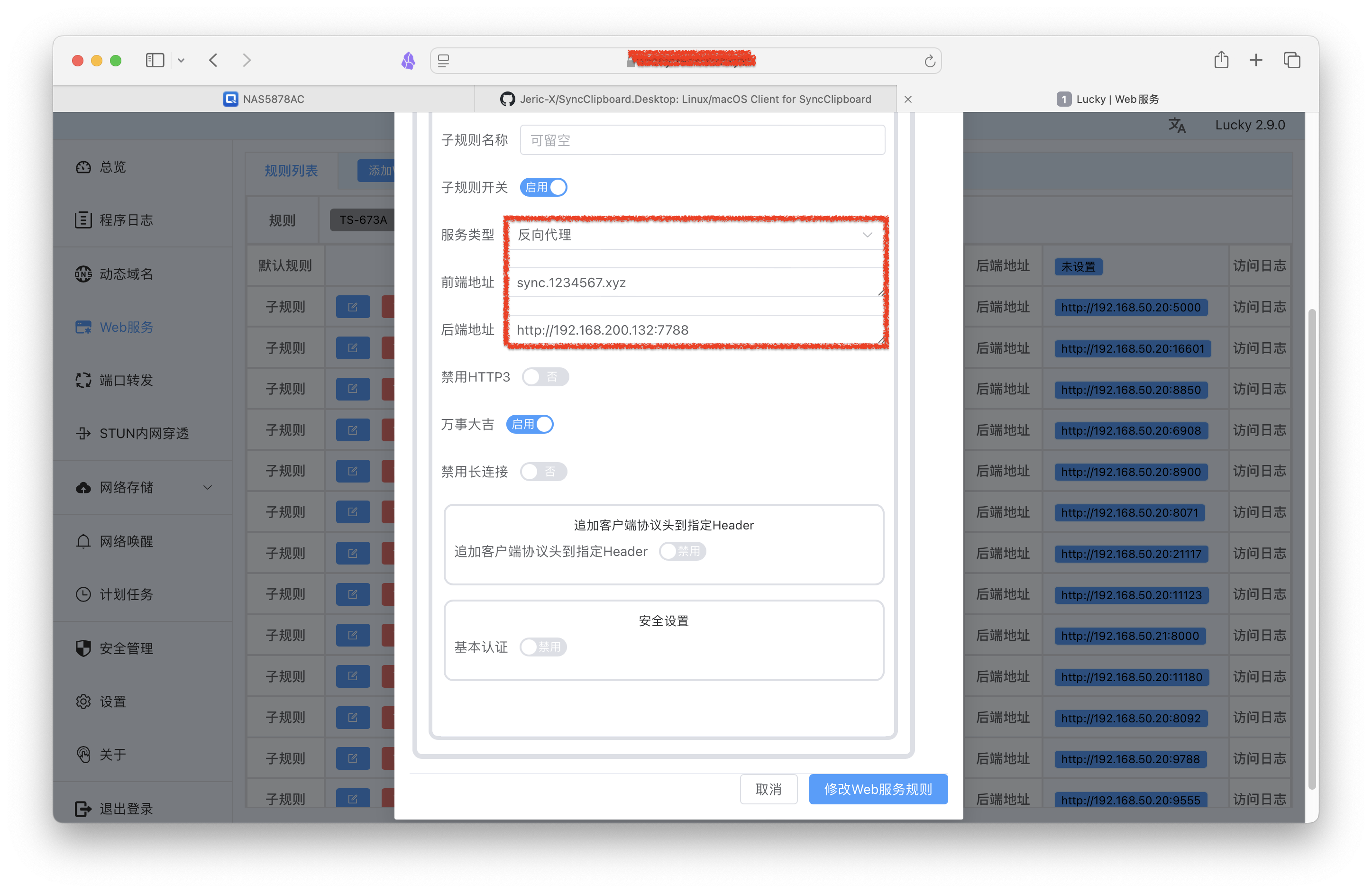Click the translate language icon

(1177, 125)
